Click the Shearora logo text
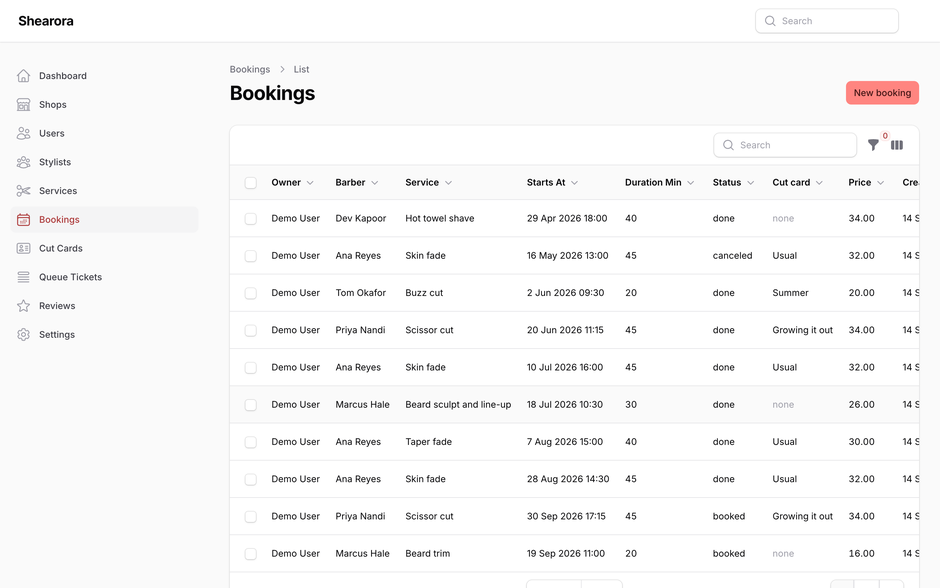This screenshot has height=588, width=940. point(46,21)
